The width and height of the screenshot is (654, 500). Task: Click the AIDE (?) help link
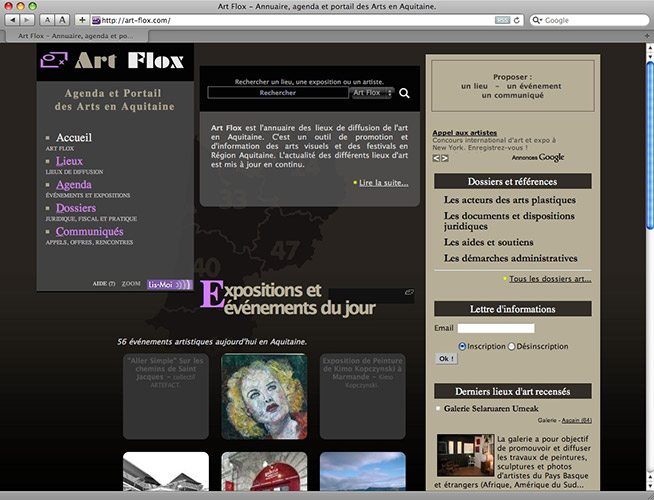point(103,284)
